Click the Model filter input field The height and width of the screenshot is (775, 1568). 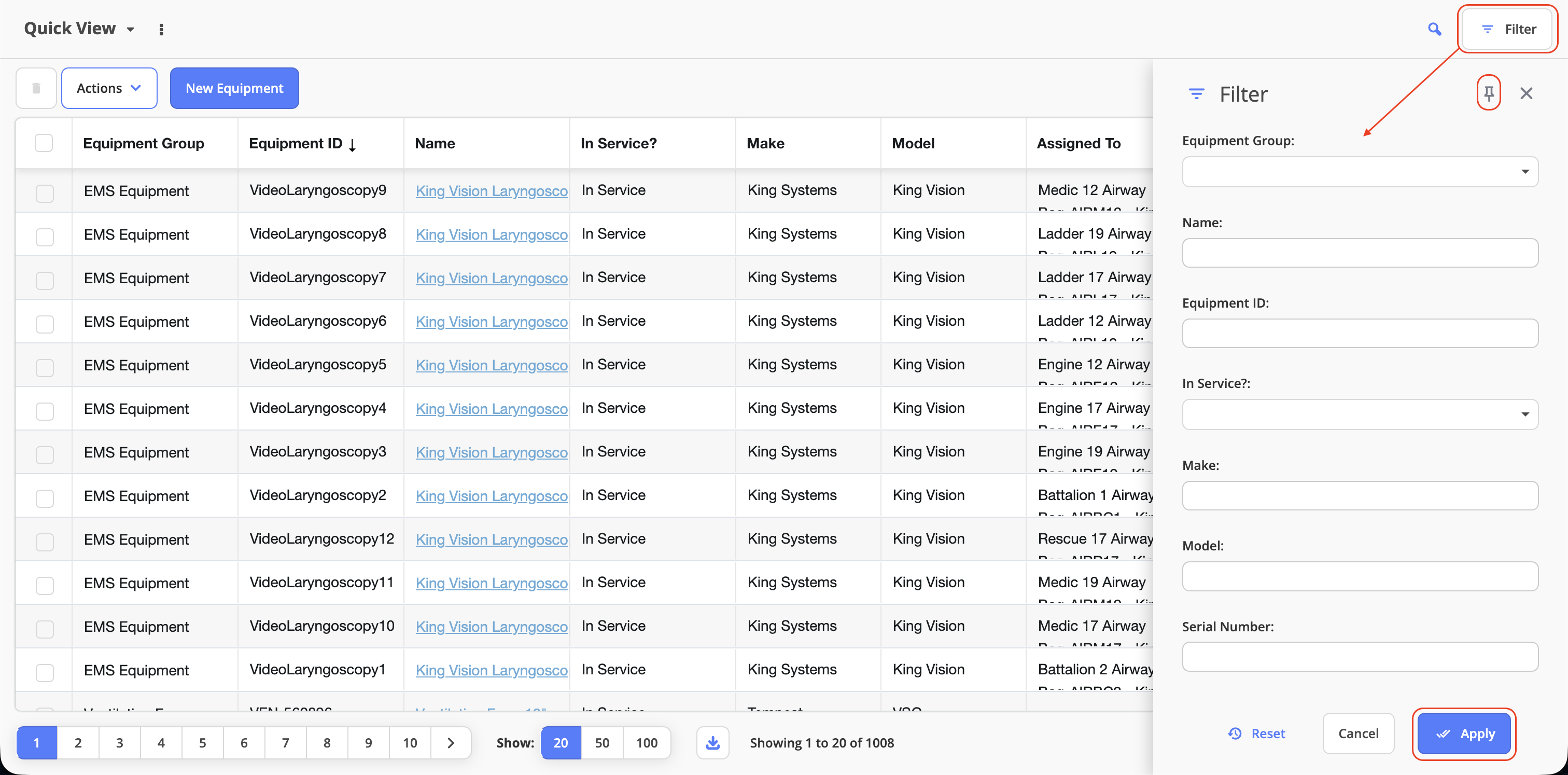(x=1360, y=576)
